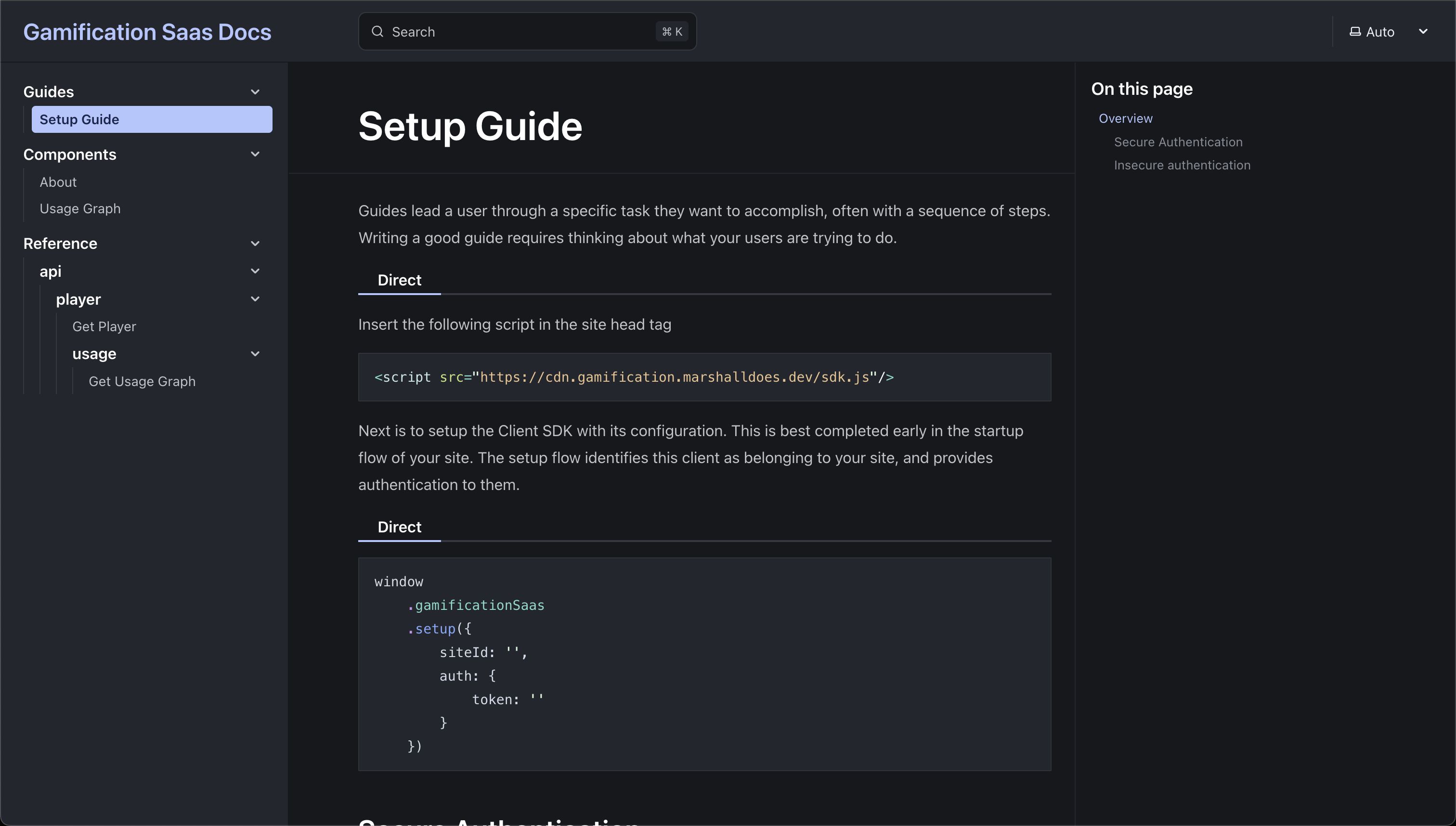1456x826 pixels.
Task: Collapse the player group chevron
Action: point(255,299)
